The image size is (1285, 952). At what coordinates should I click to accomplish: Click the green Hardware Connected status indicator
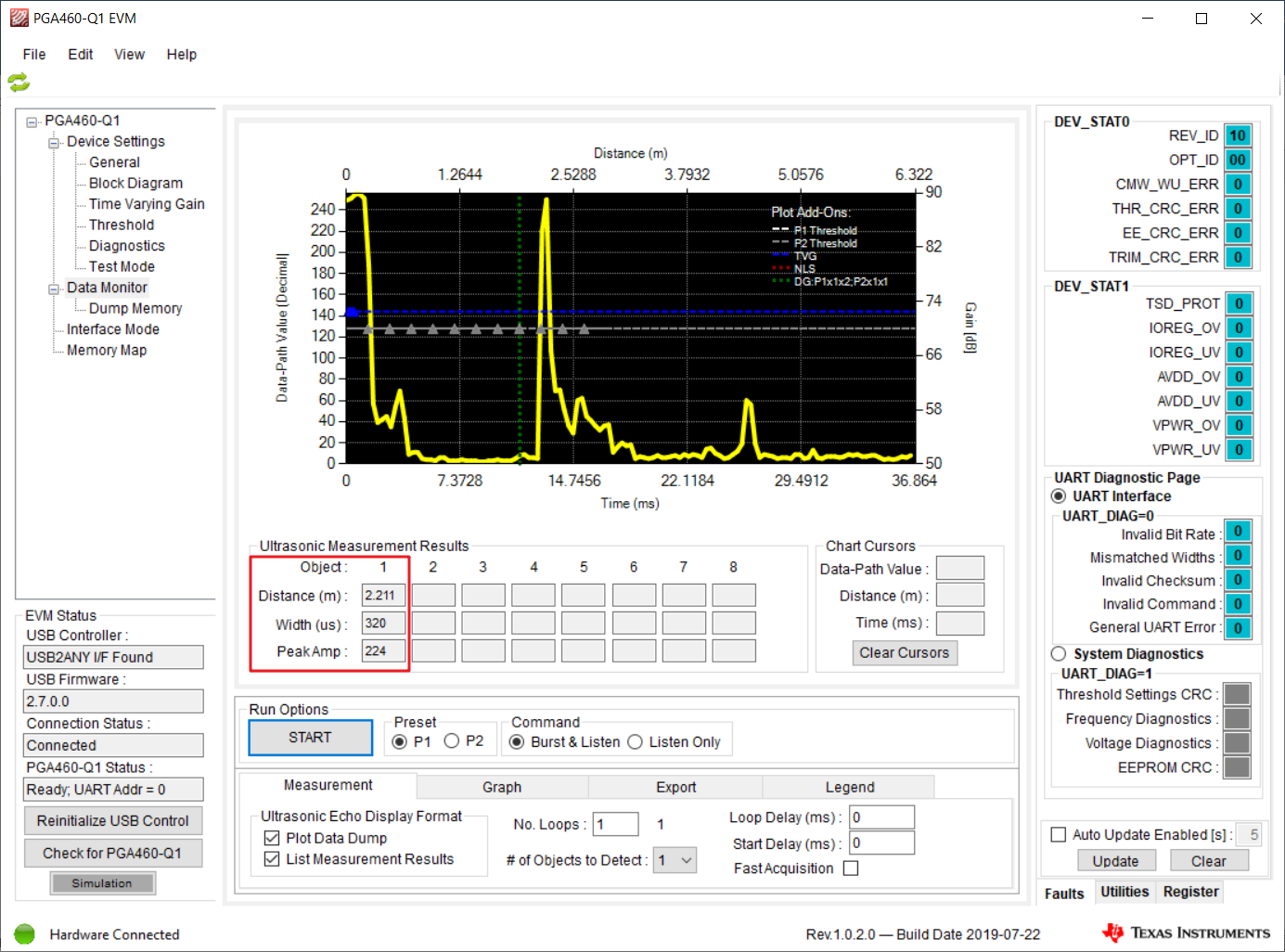24,934
